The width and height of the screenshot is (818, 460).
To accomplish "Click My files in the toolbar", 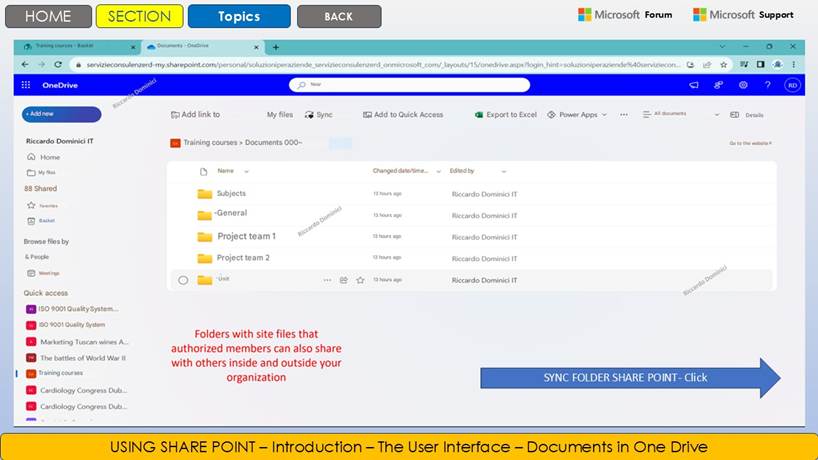I will [x=280, y=115].
